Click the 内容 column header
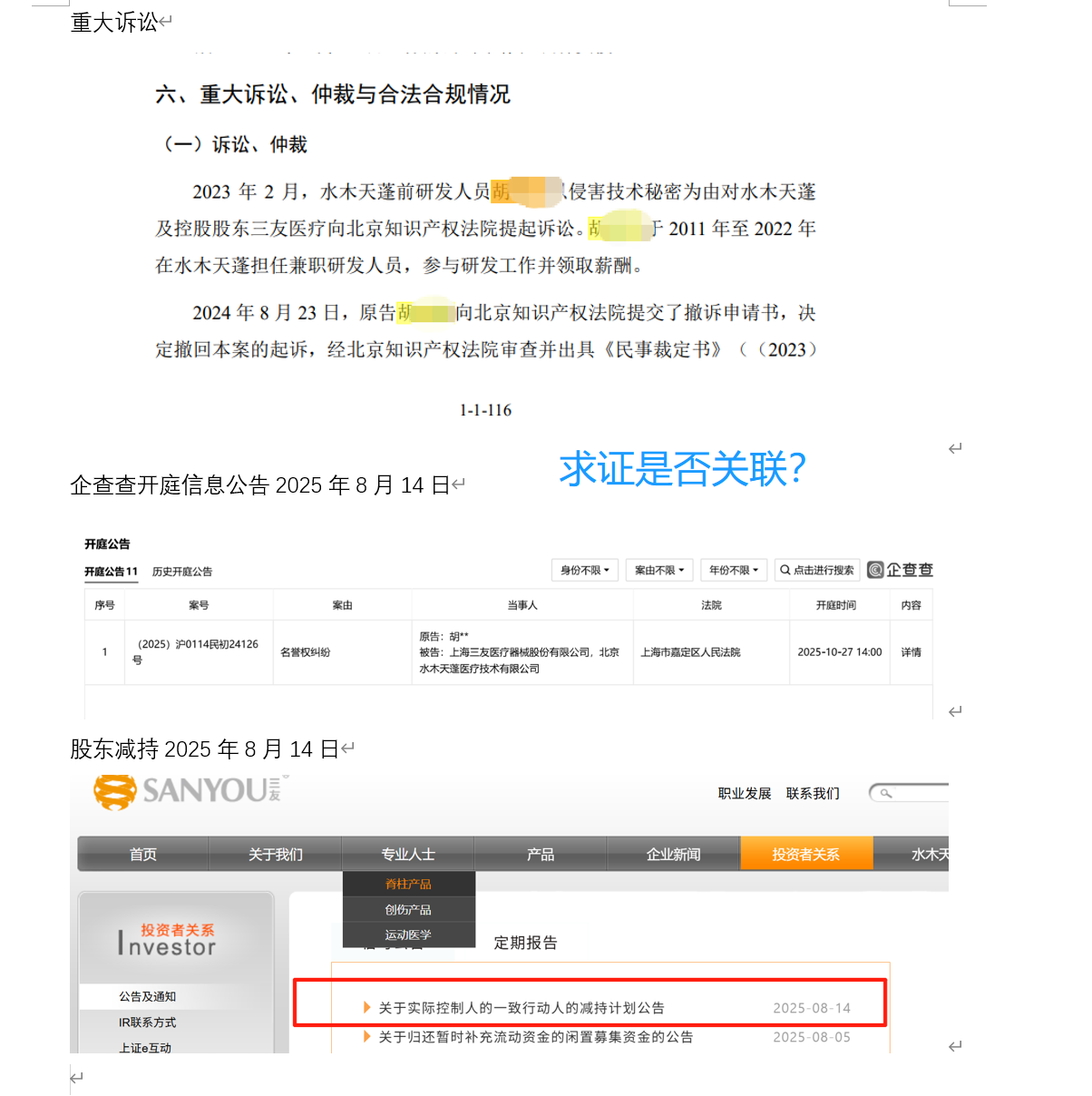The width and height of the screenshot is (1092, 1096). click(x=911, y=605)
